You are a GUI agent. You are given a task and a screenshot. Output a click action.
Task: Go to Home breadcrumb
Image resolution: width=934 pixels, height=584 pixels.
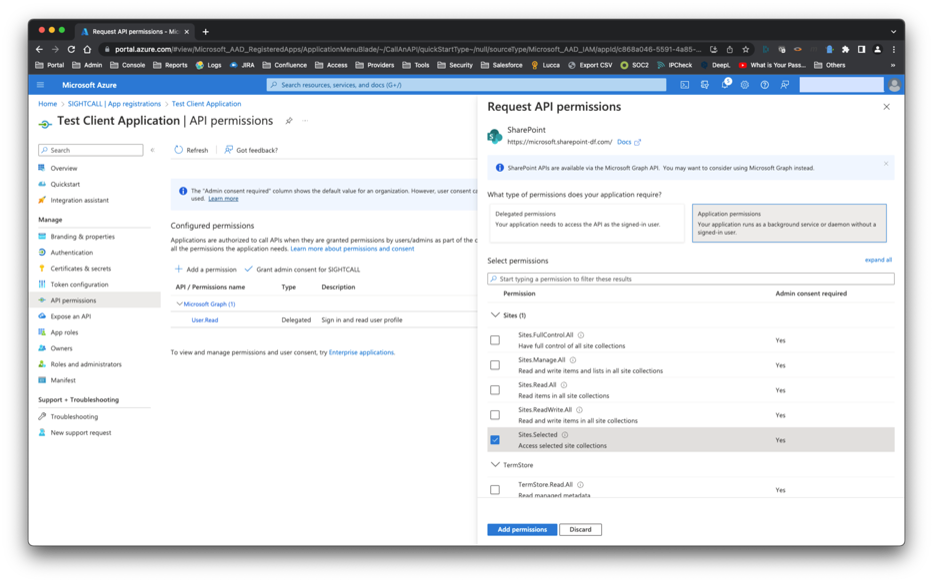pos(48,104)
